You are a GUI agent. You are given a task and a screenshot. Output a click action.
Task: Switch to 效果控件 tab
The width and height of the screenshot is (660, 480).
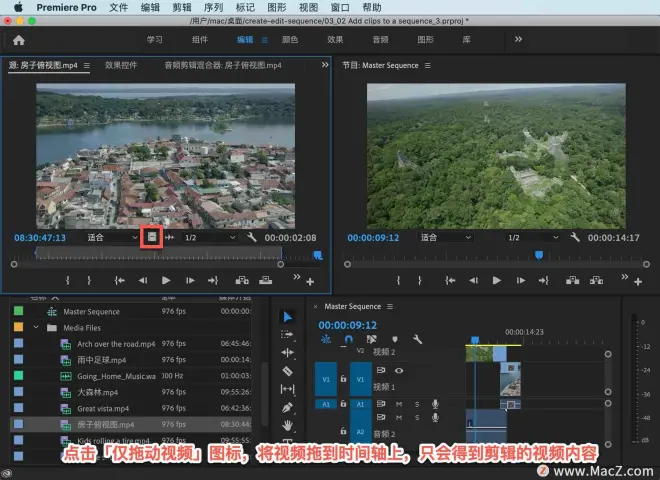click(121, 65)
